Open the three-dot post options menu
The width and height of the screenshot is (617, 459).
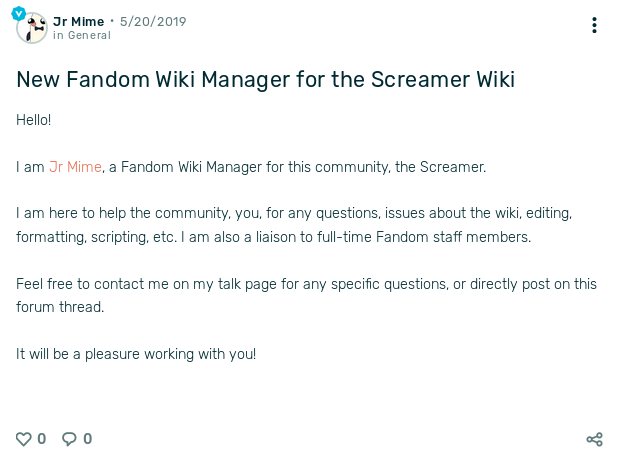click(x=594, y=26)
